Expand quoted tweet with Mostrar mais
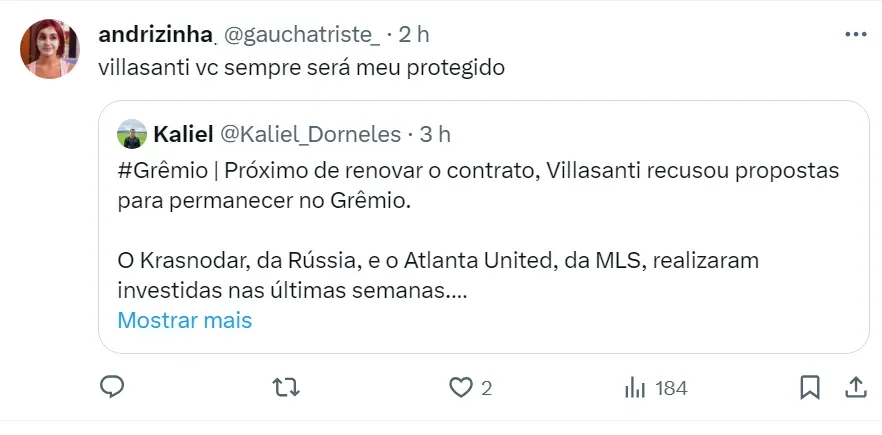Image resolution: width=882 pixels, height=435 pixels. point(184,321)
